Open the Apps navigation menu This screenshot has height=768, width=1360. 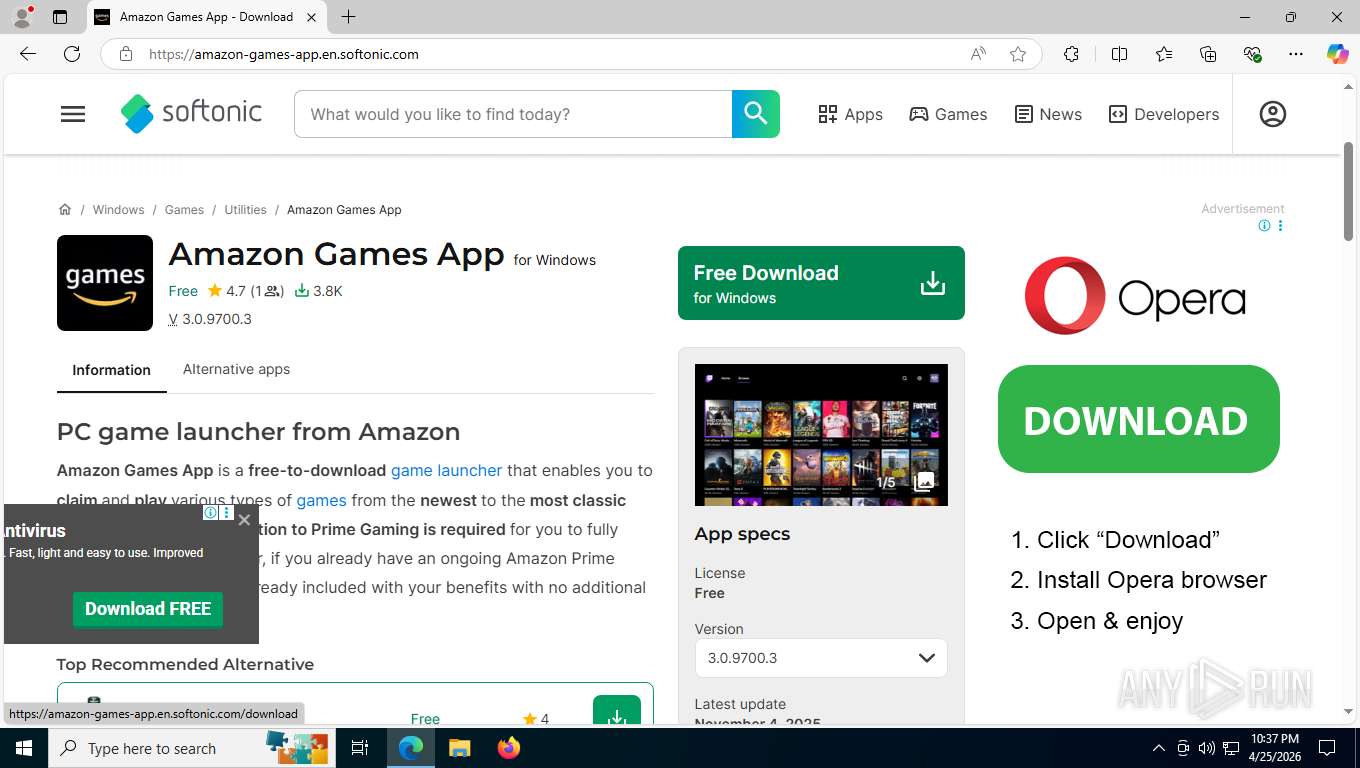click(850, 114)
